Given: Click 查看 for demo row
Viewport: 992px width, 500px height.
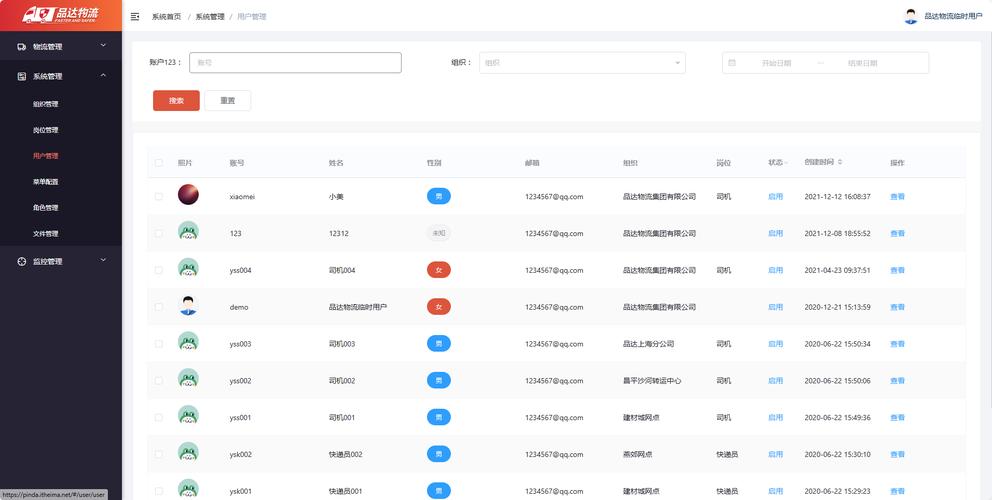Looking at the screenshot, I should [897, 307].
